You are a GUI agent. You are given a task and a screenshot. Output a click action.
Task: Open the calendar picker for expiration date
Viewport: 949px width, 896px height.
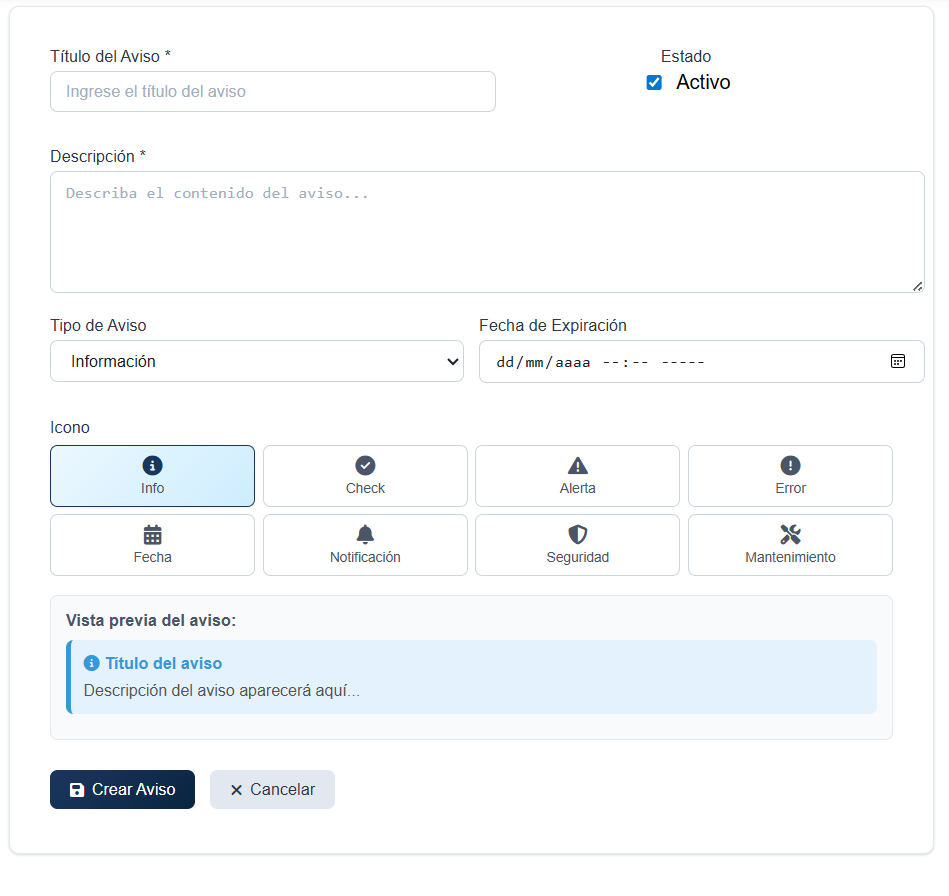pyautogui.click(x=898, y=361)
